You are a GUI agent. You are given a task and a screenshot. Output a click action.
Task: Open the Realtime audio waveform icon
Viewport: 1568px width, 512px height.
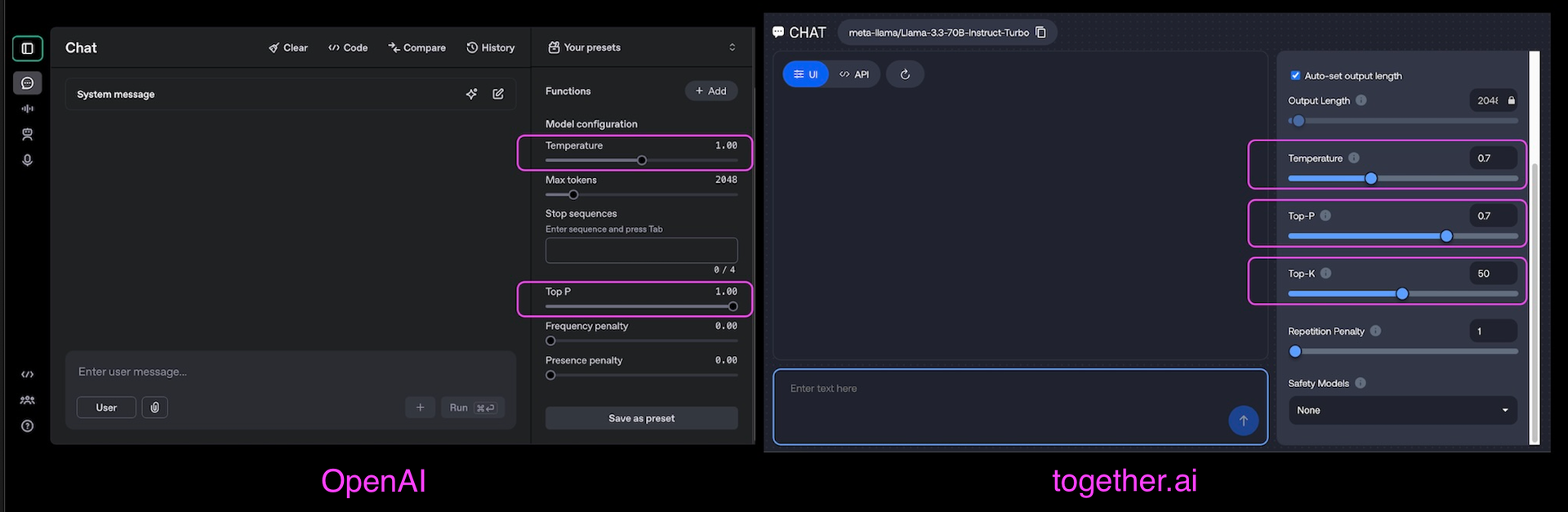coord(27,109)
